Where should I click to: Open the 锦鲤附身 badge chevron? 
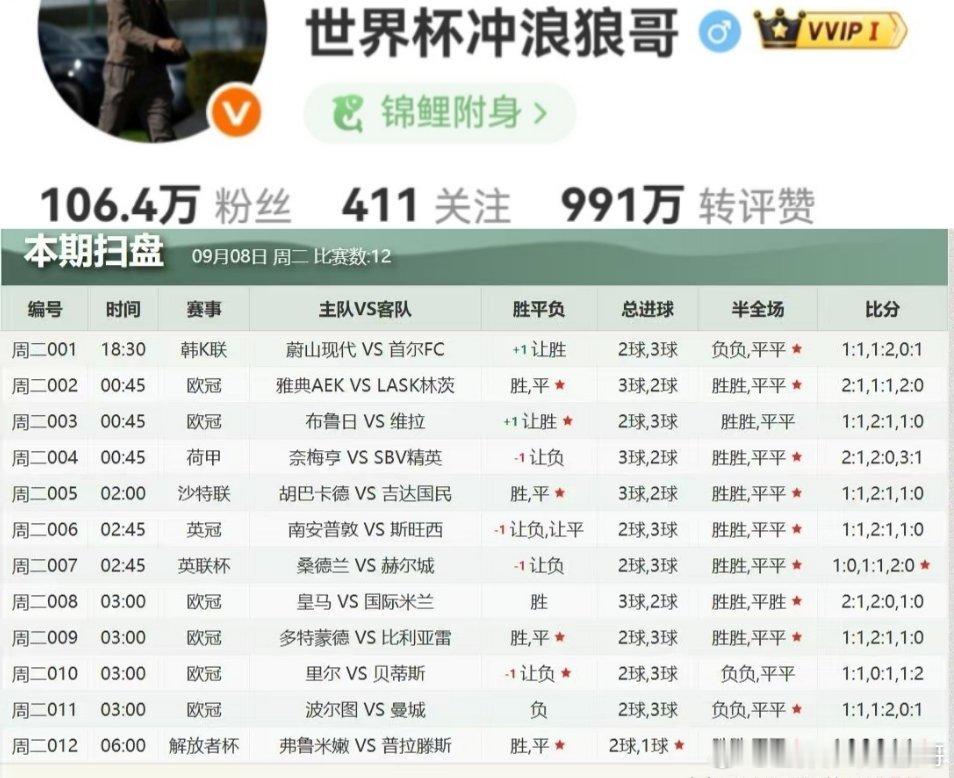tap(540, 113)
